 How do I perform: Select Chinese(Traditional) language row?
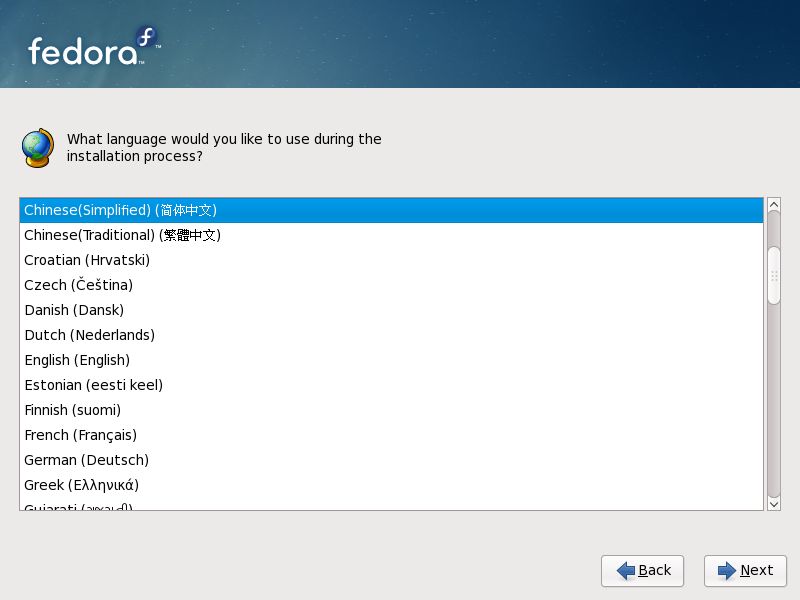[x=391, y=235]
